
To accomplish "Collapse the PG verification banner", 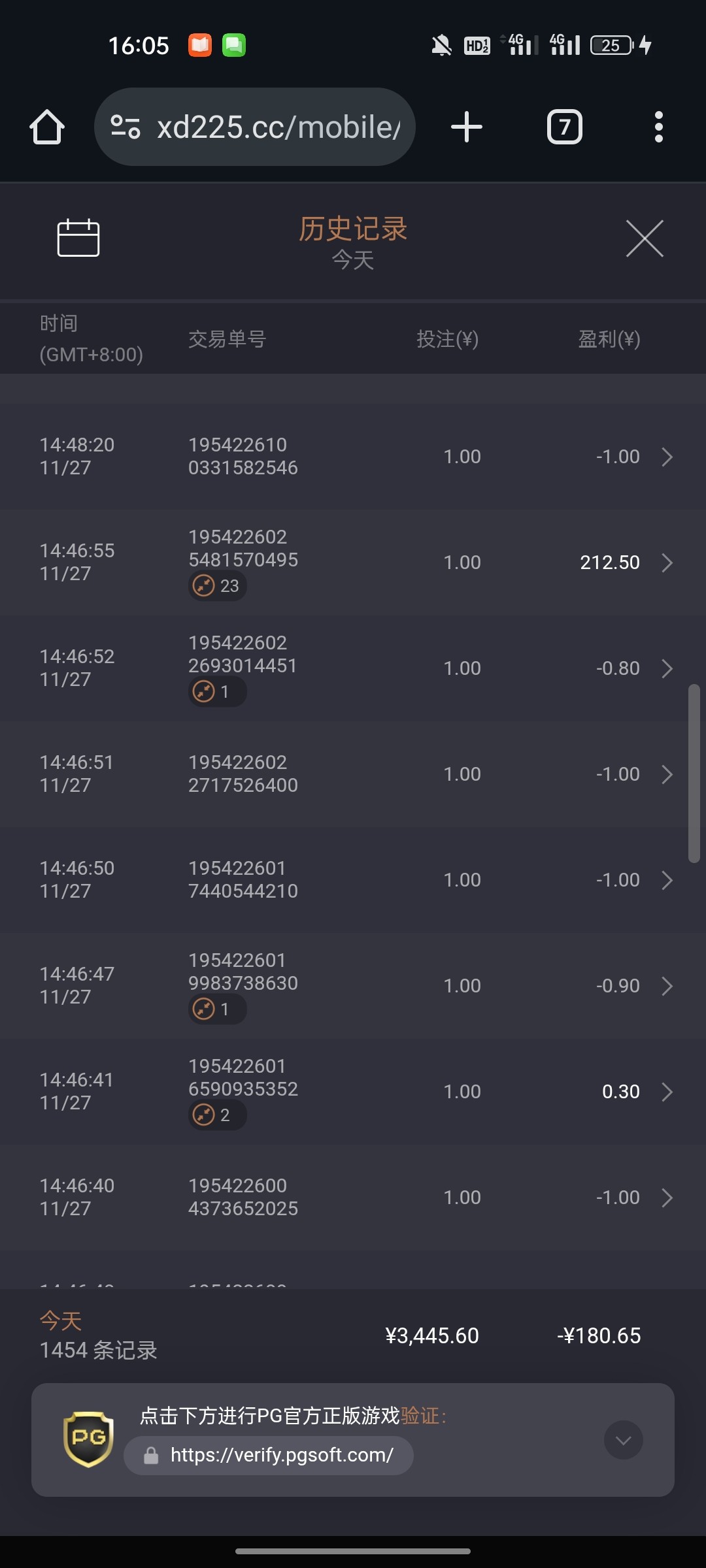I will click(x=623, y=1440).
